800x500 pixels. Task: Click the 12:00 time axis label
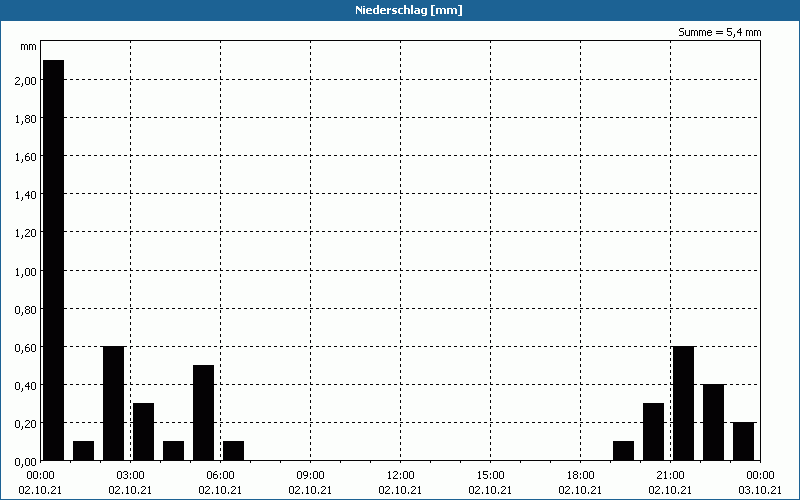click(x=401, y=476)
